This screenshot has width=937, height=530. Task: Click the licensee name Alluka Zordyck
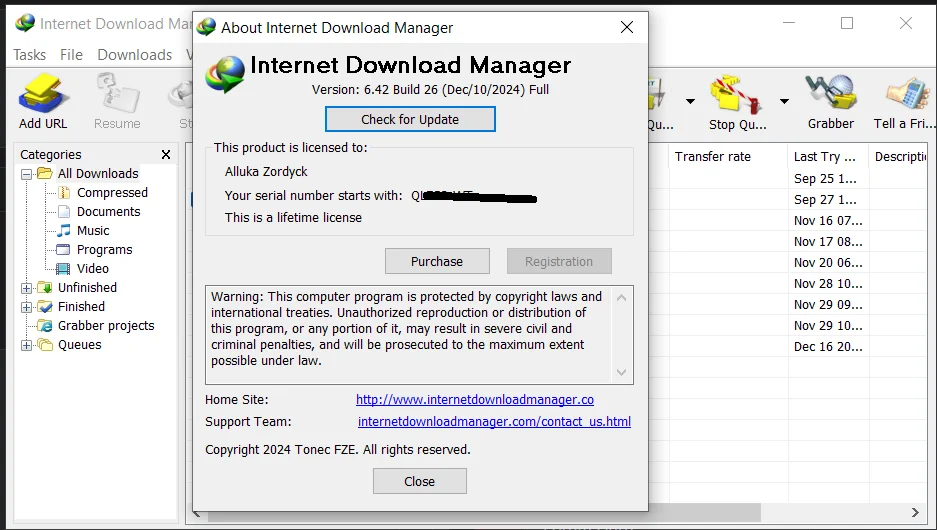point(266,171)
